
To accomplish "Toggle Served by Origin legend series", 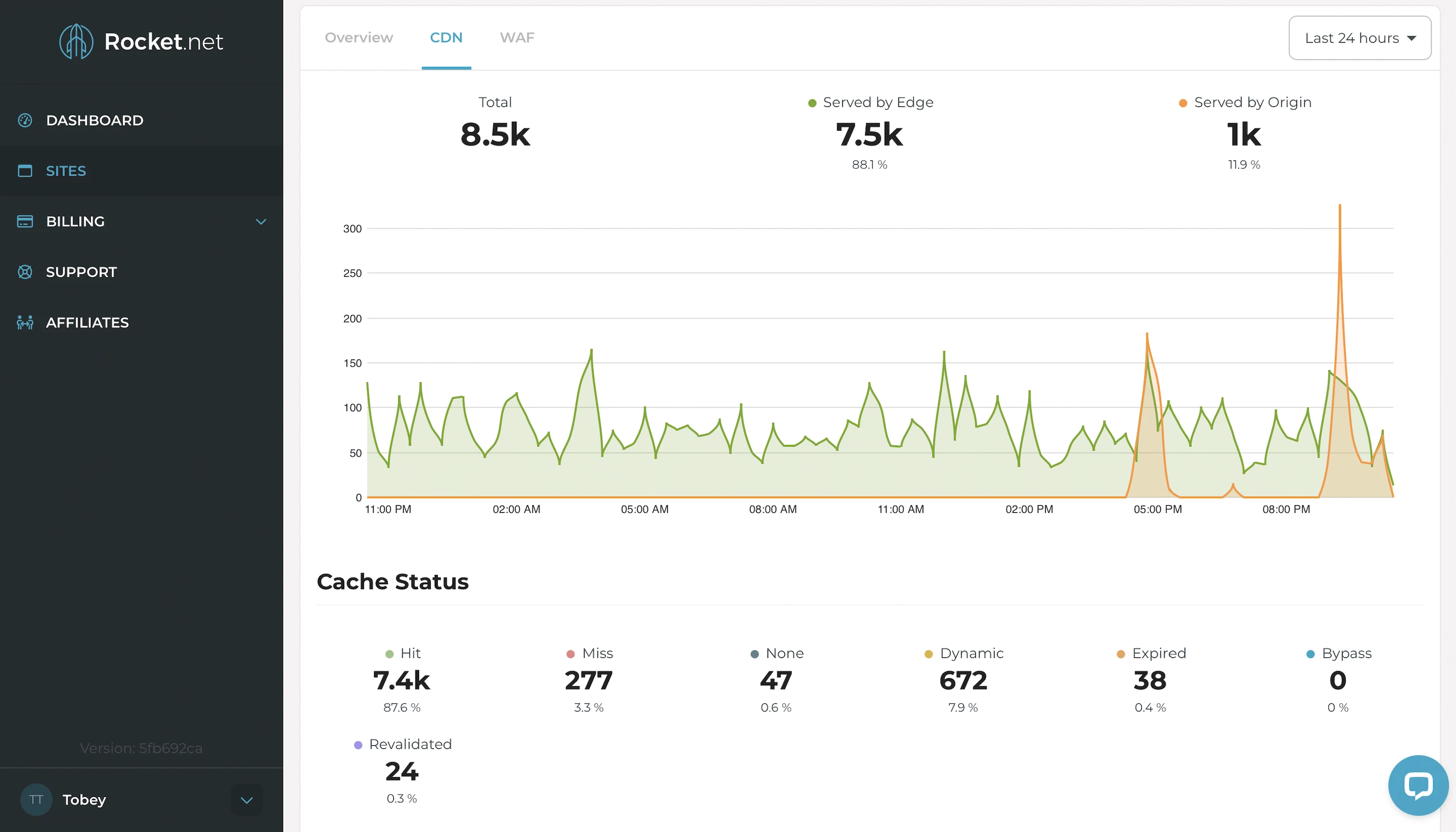I will pos(1245,102).
